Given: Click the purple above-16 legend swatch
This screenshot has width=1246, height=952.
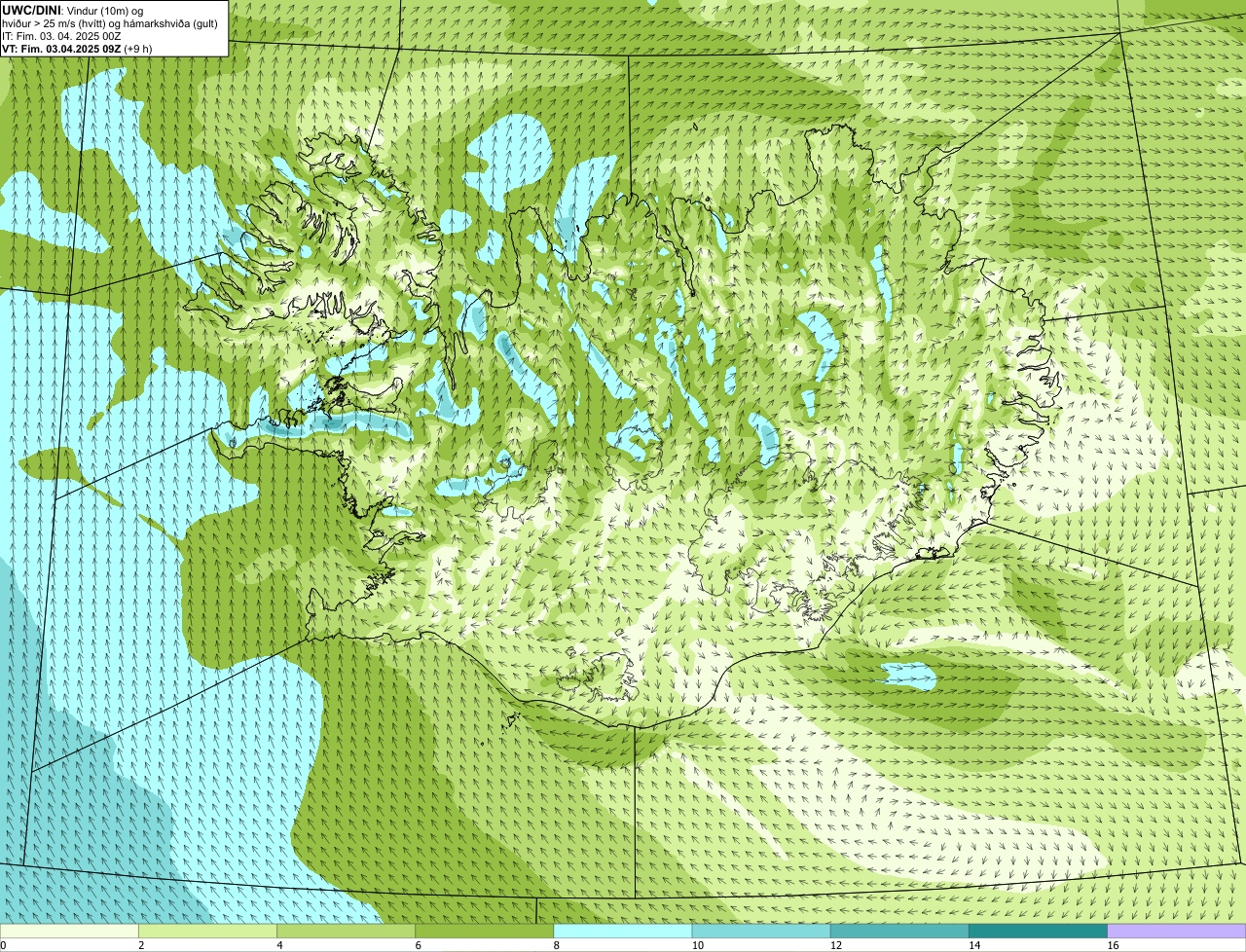Looking at the screenshot, I should (1176, 932).
